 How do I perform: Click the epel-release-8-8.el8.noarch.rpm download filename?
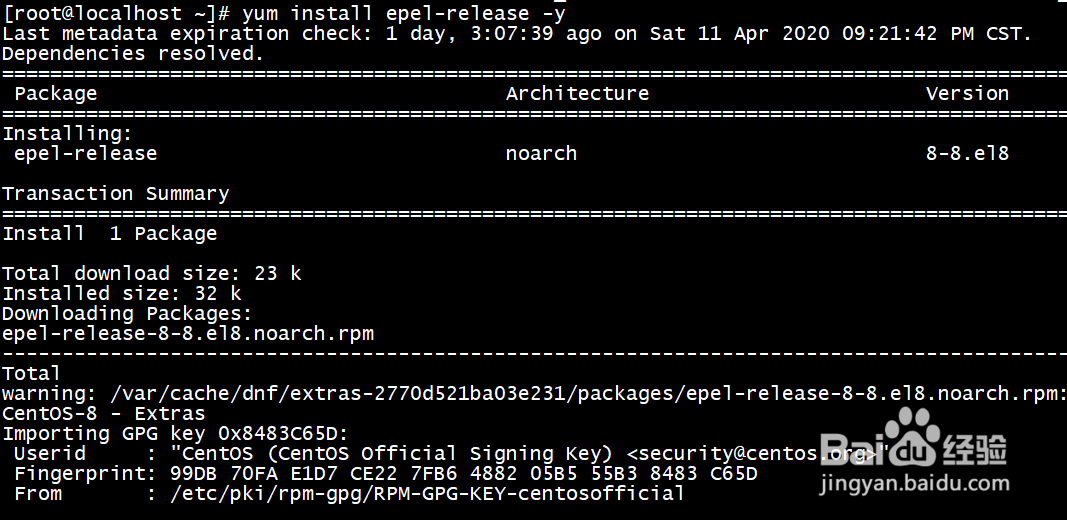(188, 333)
